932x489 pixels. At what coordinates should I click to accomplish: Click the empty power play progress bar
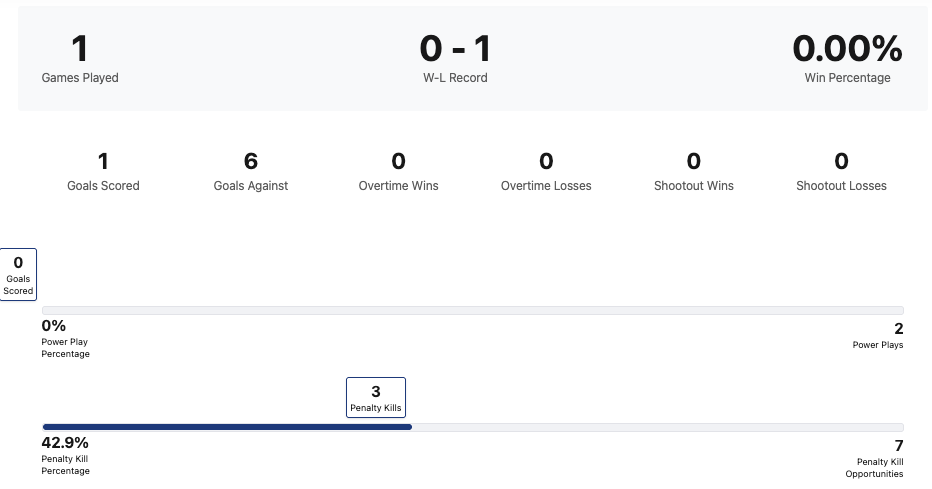coord(472,310)
